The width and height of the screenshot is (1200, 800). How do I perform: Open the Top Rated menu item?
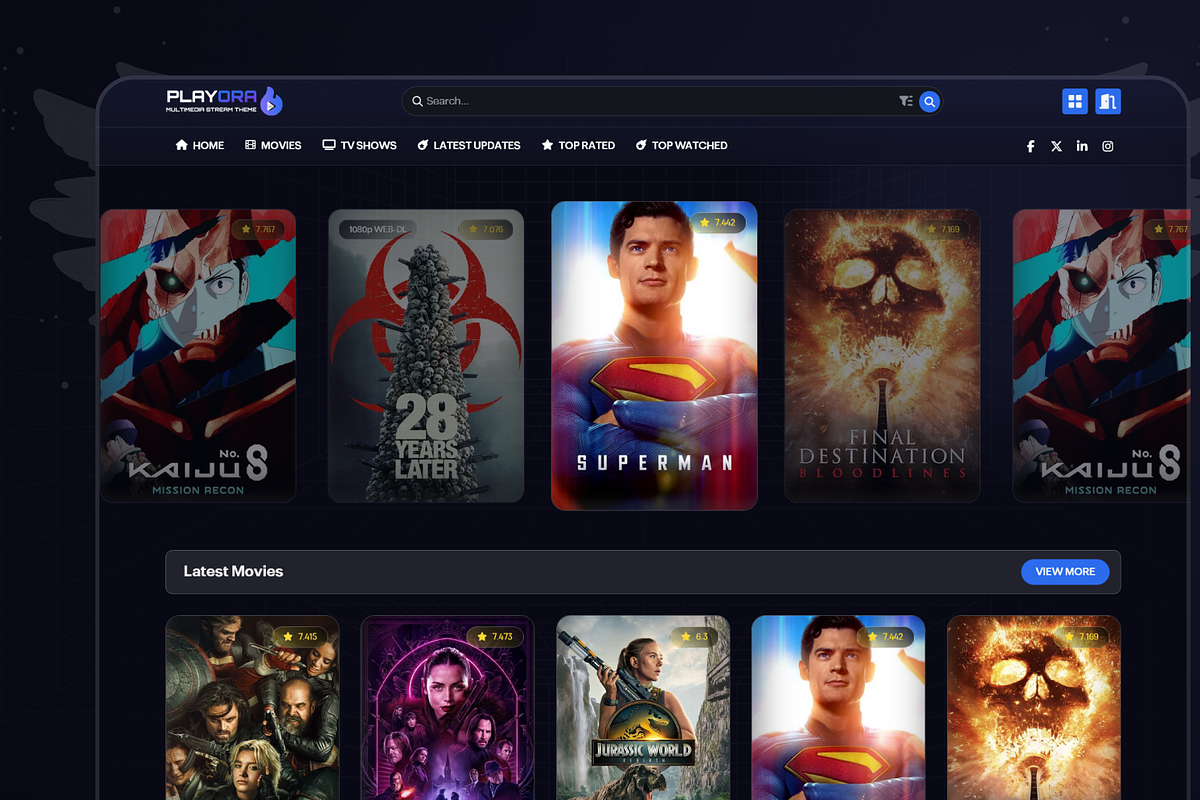point(578,145)
